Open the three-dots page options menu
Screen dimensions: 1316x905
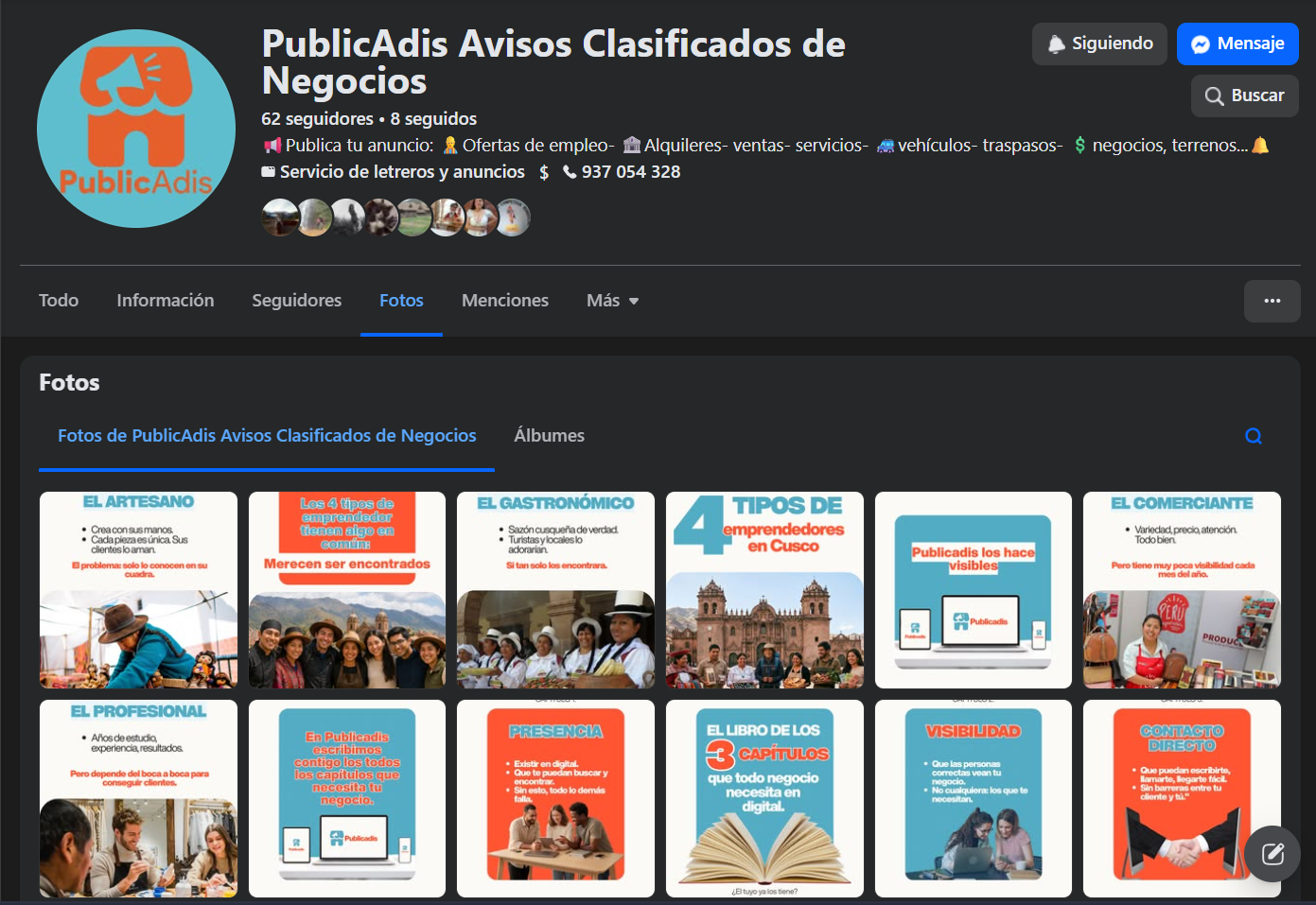(x=1272, y=301)
